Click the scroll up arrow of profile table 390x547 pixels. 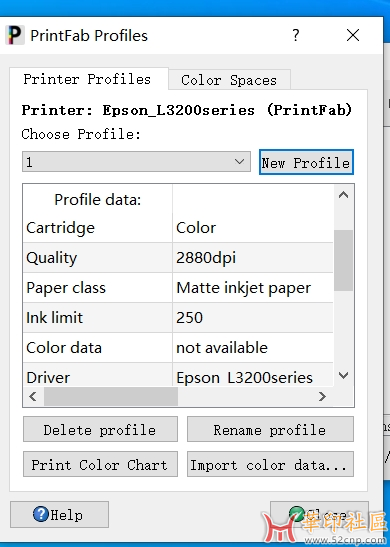343,195
